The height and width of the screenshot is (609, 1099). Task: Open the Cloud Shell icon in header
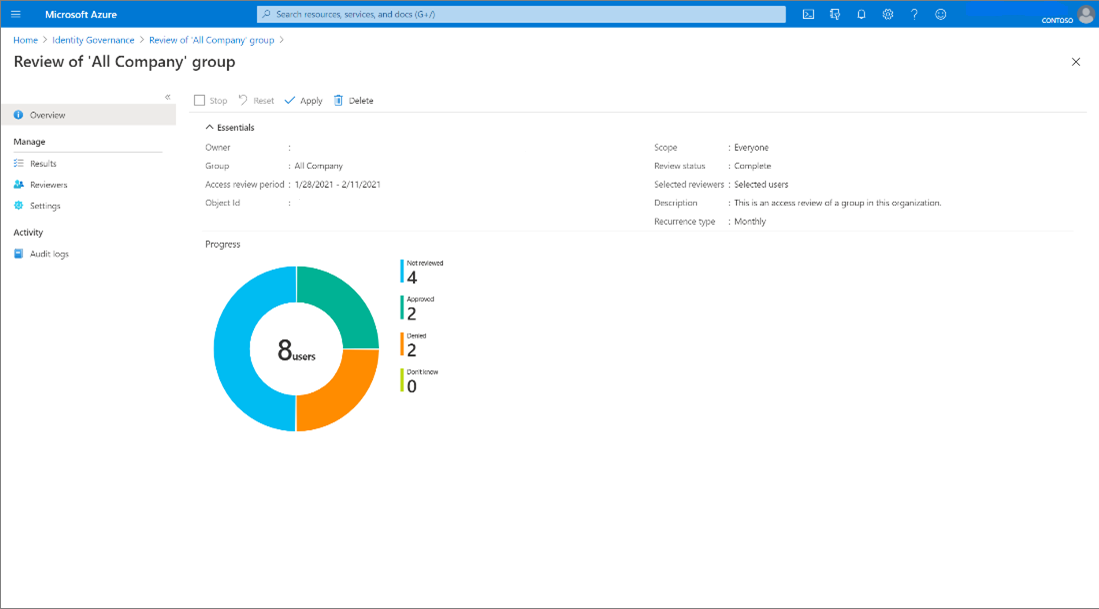click(x=808, y=15)
